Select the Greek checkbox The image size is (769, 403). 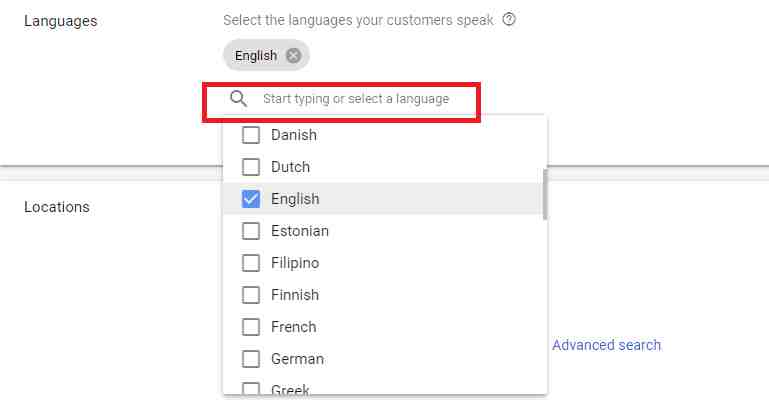(x=251, y=389)
